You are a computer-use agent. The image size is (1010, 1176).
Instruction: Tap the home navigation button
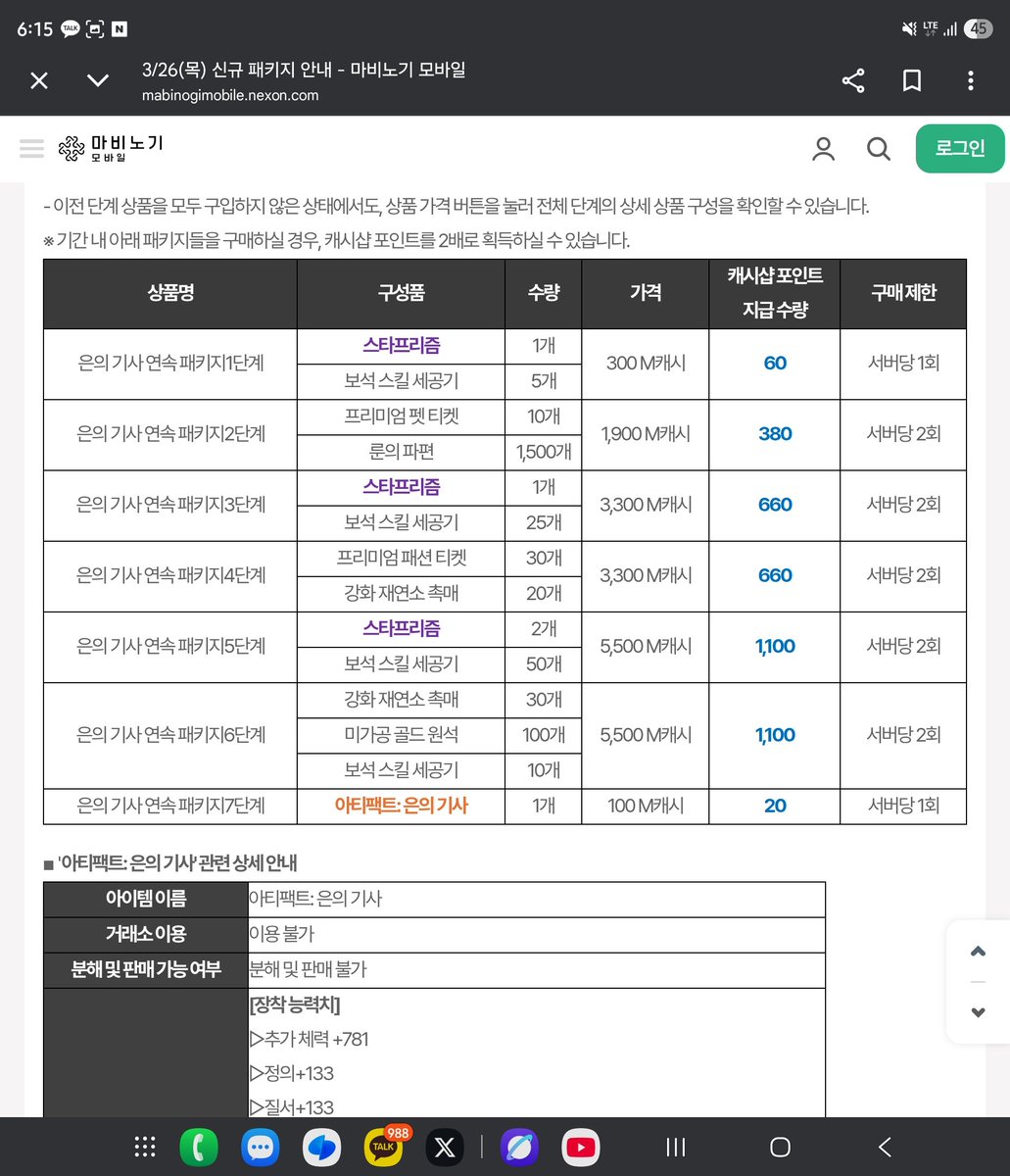point(780,1147)
